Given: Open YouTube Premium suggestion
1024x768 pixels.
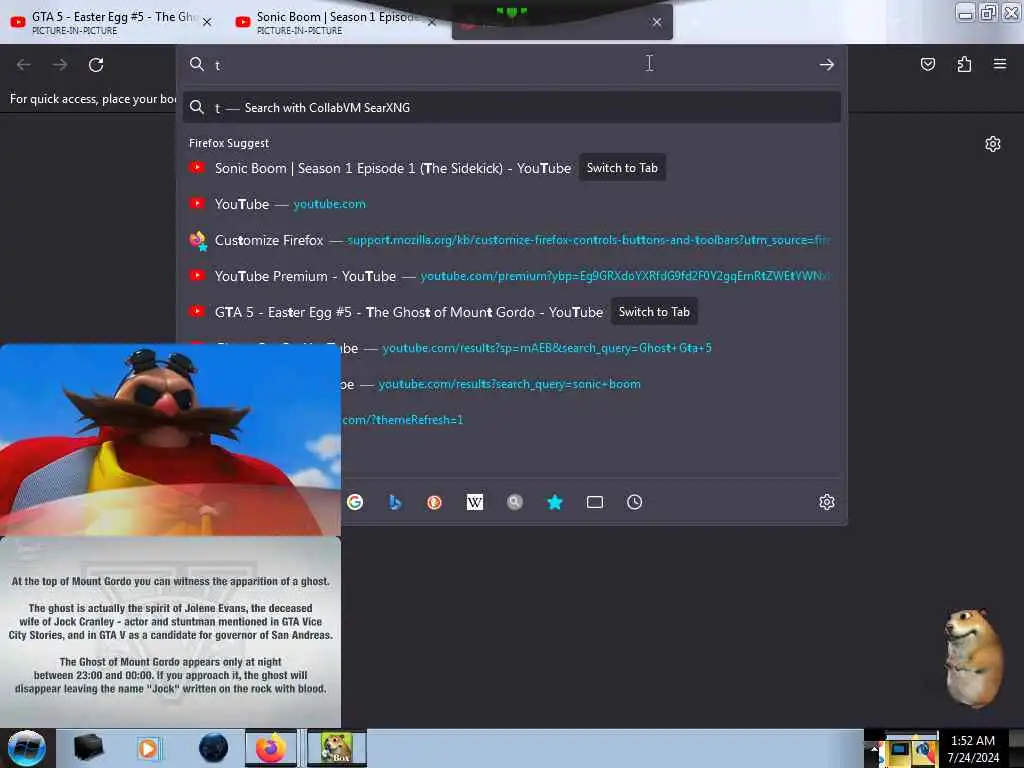Looking at the screenshot, I should [x=512, y=276].
